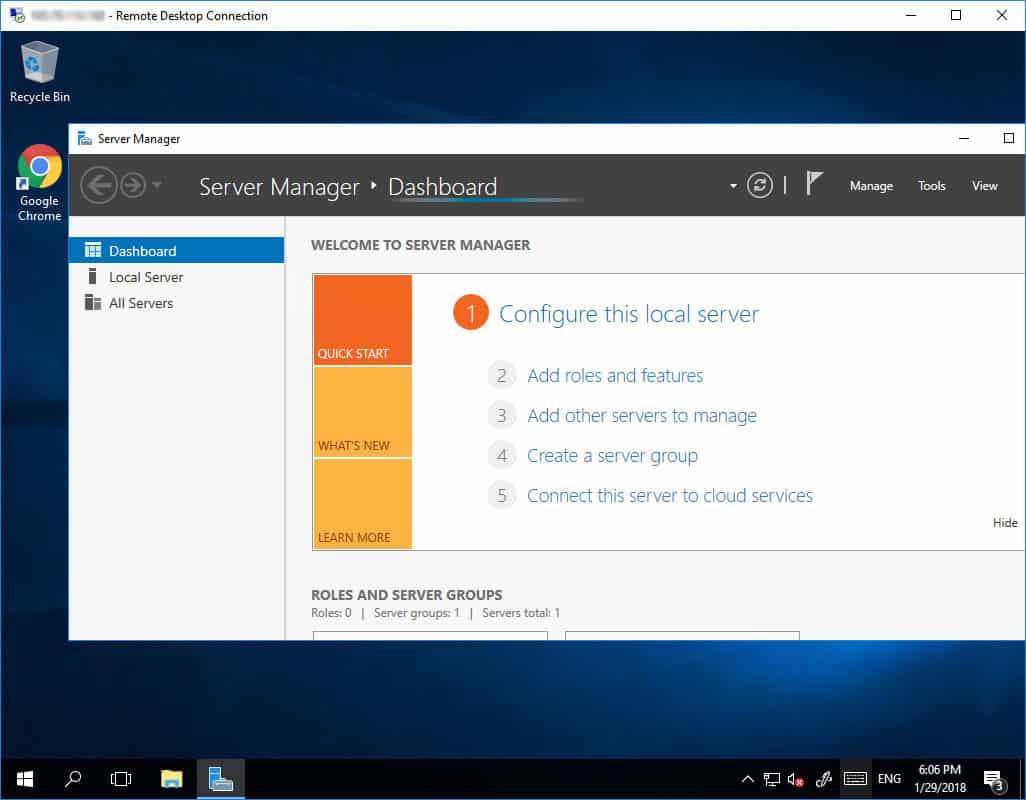This screenshot has height=800, width=1026.
Task: Refresh the Server Manager dashboard
Action: [760, 185]
